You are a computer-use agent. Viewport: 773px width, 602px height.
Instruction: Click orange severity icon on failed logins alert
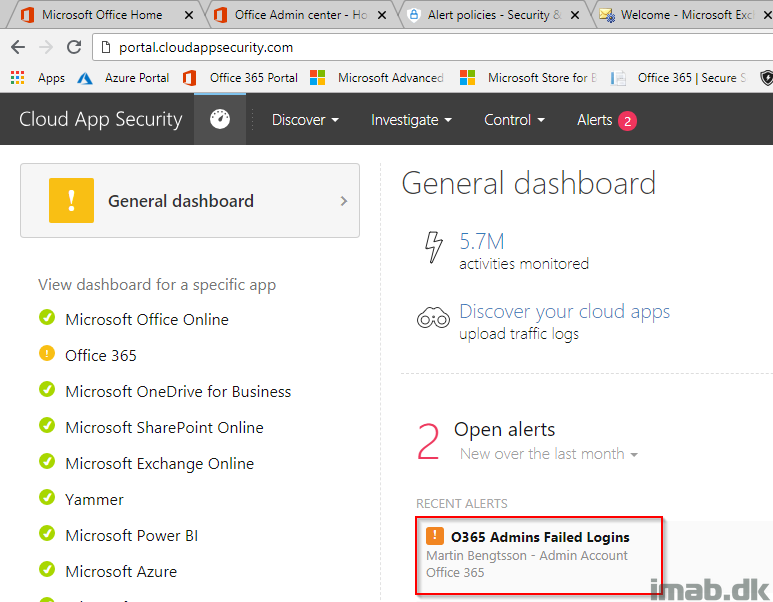click(x=435, y=536)
